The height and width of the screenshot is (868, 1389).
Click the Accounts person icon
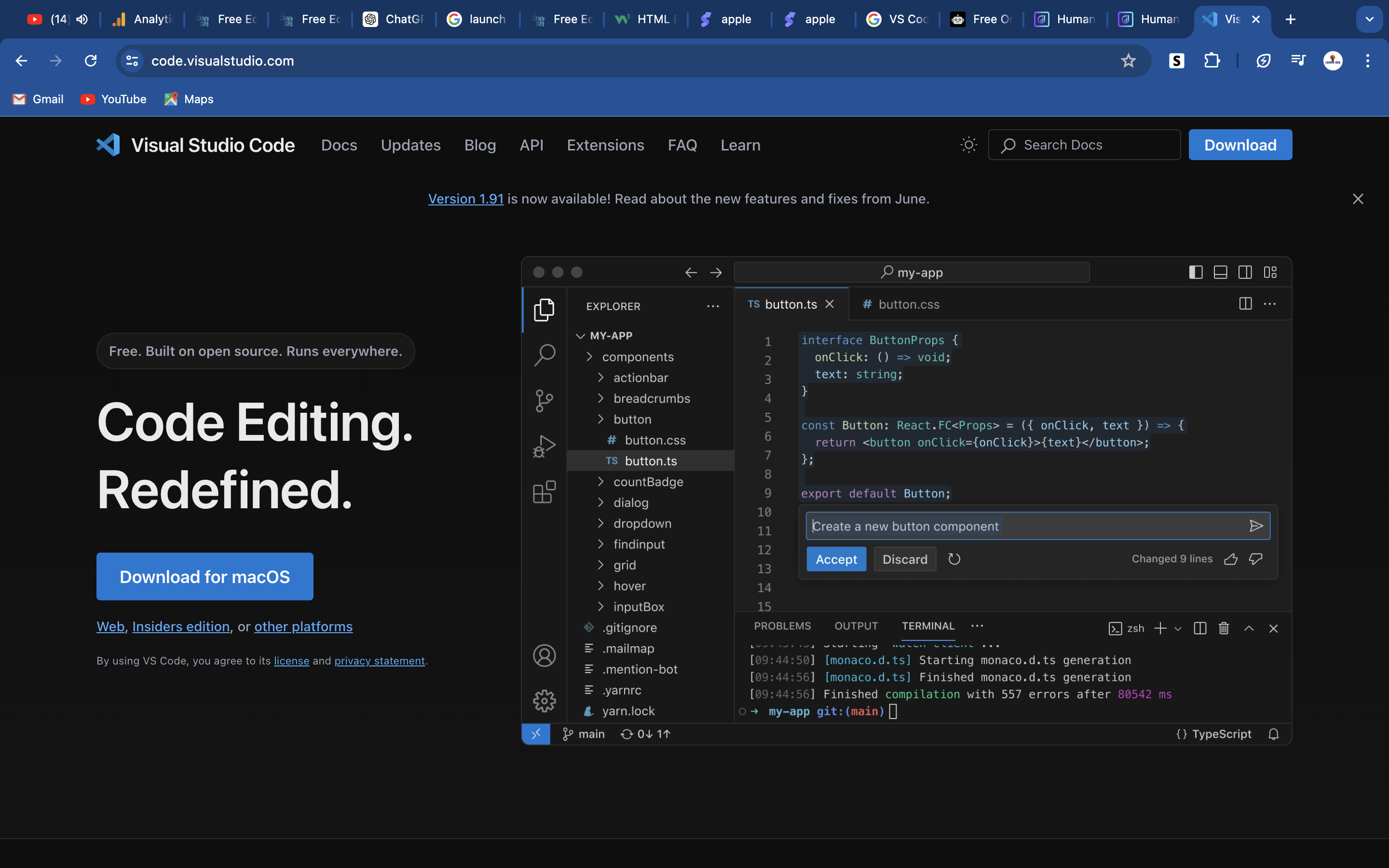544,656
